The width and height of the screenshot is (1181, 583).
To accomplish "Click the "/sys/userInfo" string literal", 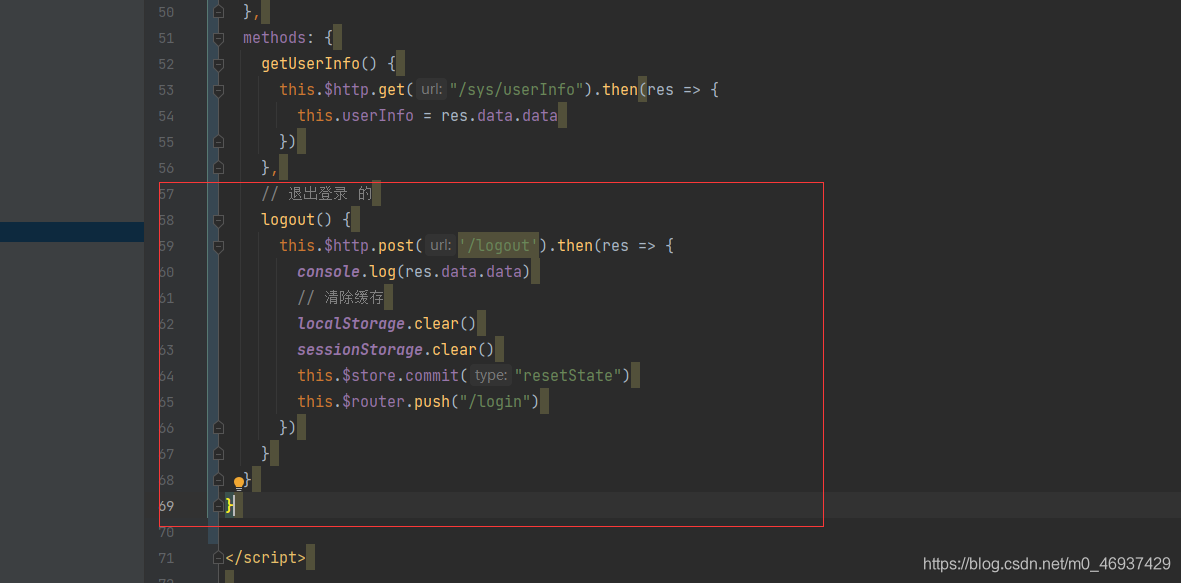I will 517,90.
